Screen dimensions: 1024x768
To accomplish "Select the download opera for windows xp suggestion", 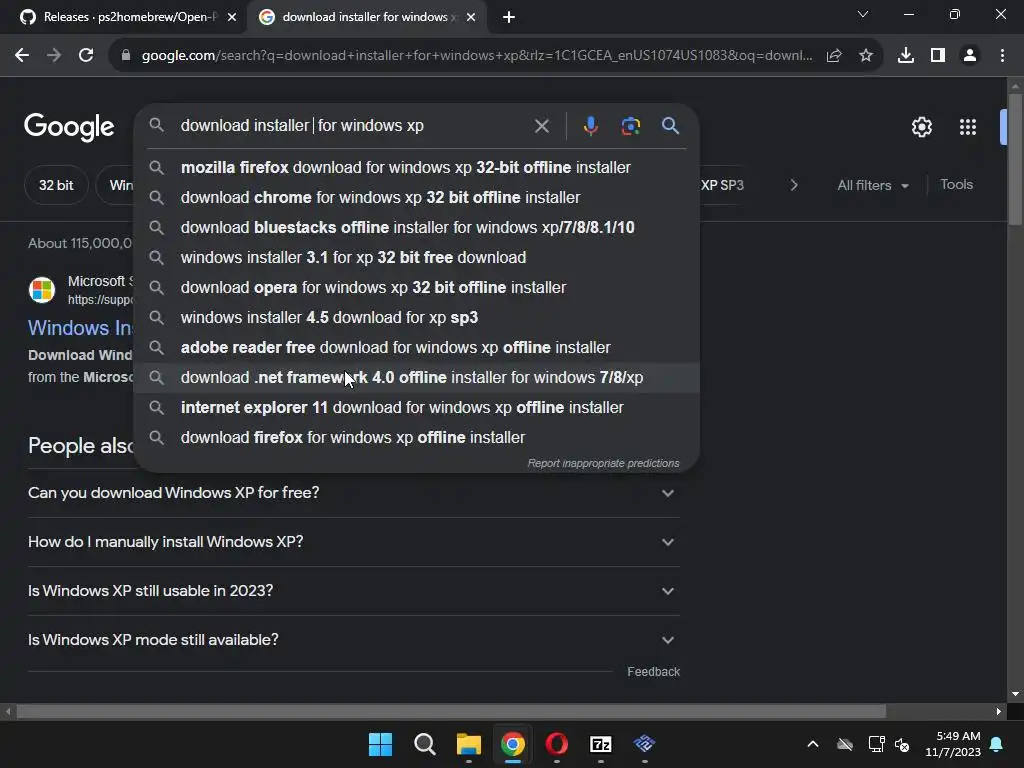I will click(417, 287).
